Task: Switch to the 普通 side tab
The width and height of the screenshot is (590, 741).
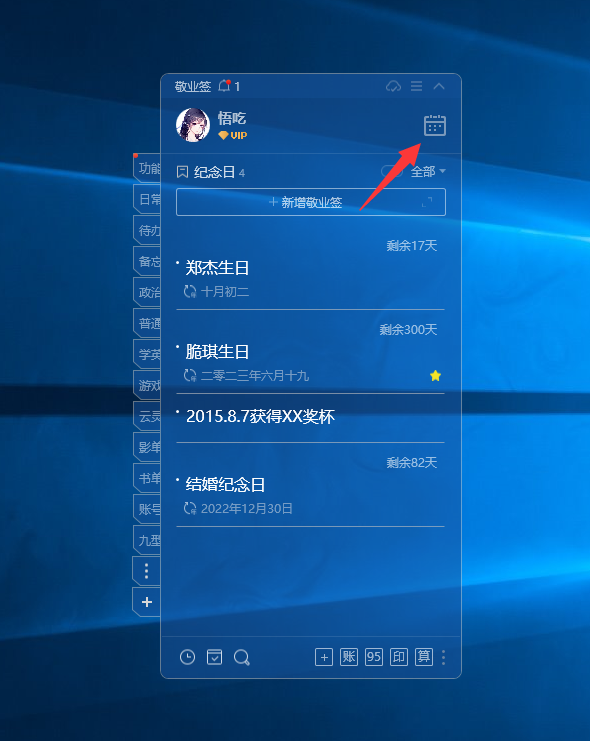Action: click(147, 323)
